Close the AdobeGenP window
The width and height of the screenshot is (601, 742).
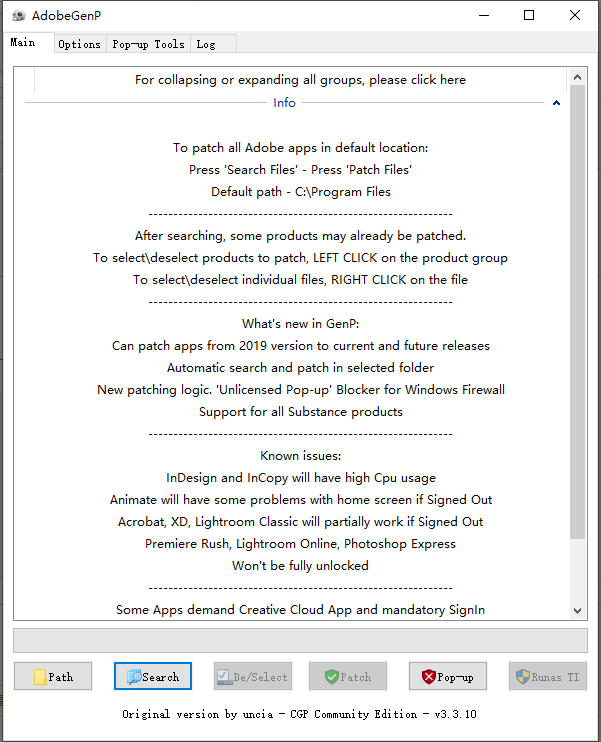pyautogui.click(x=574, y=16)
